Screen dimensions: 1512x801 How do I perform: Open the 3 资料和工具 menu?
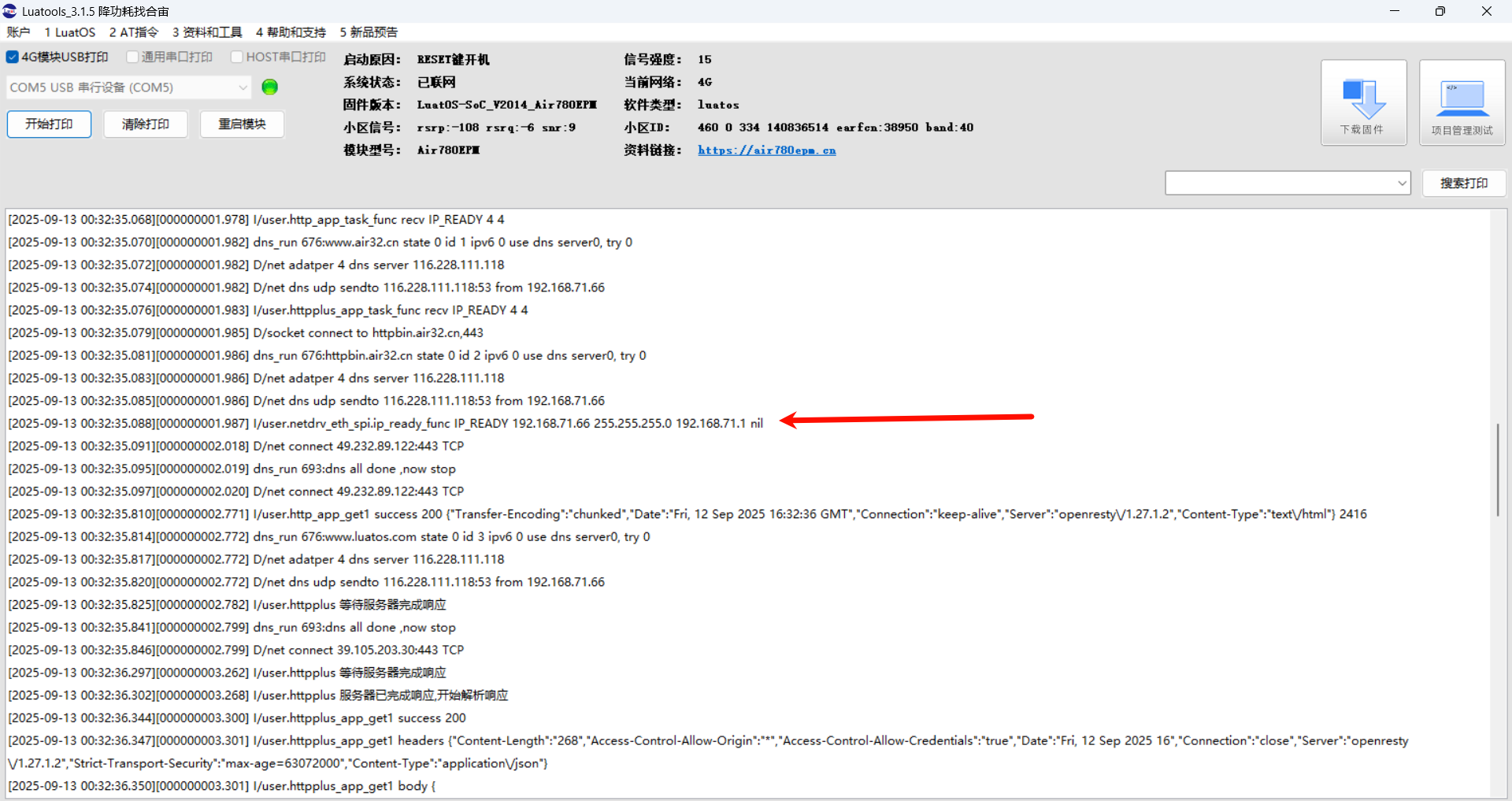[x=207, y=32]
